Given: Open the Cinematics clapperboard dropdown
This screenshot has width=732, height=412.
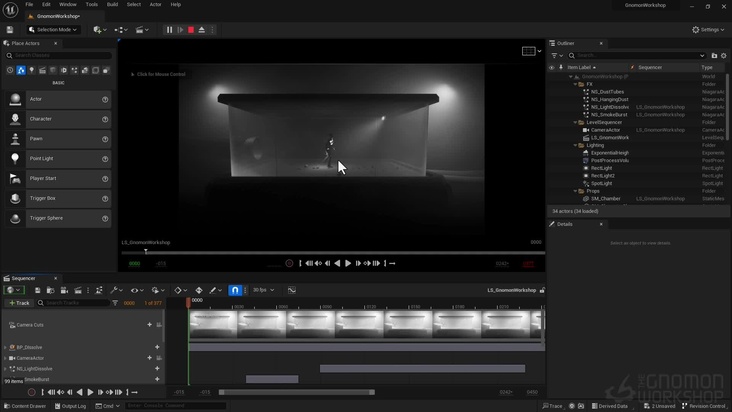Looking at the screenshot, I should [x=142, y=30].
